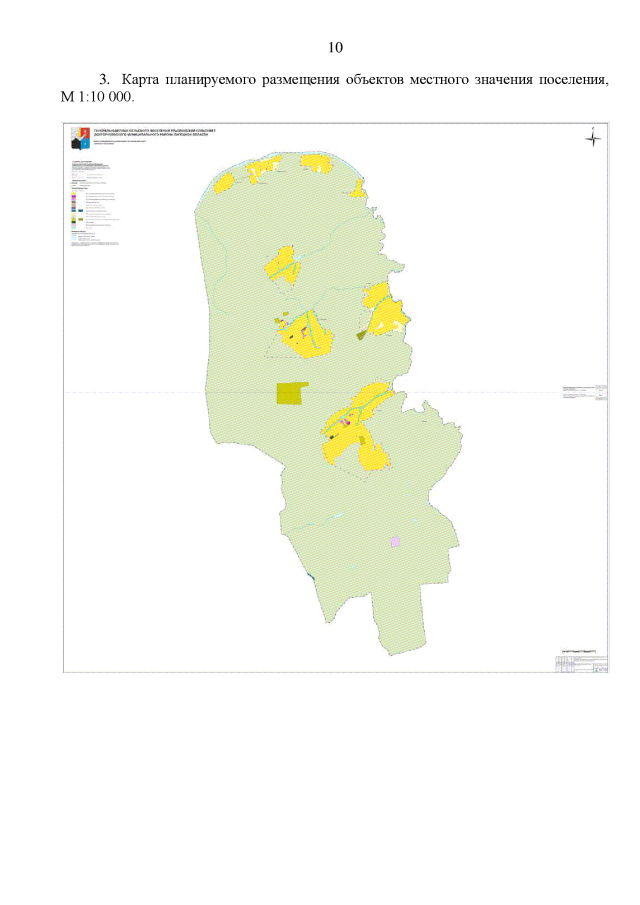Click the blue sliver on southwestern border

tap(313, 577)
